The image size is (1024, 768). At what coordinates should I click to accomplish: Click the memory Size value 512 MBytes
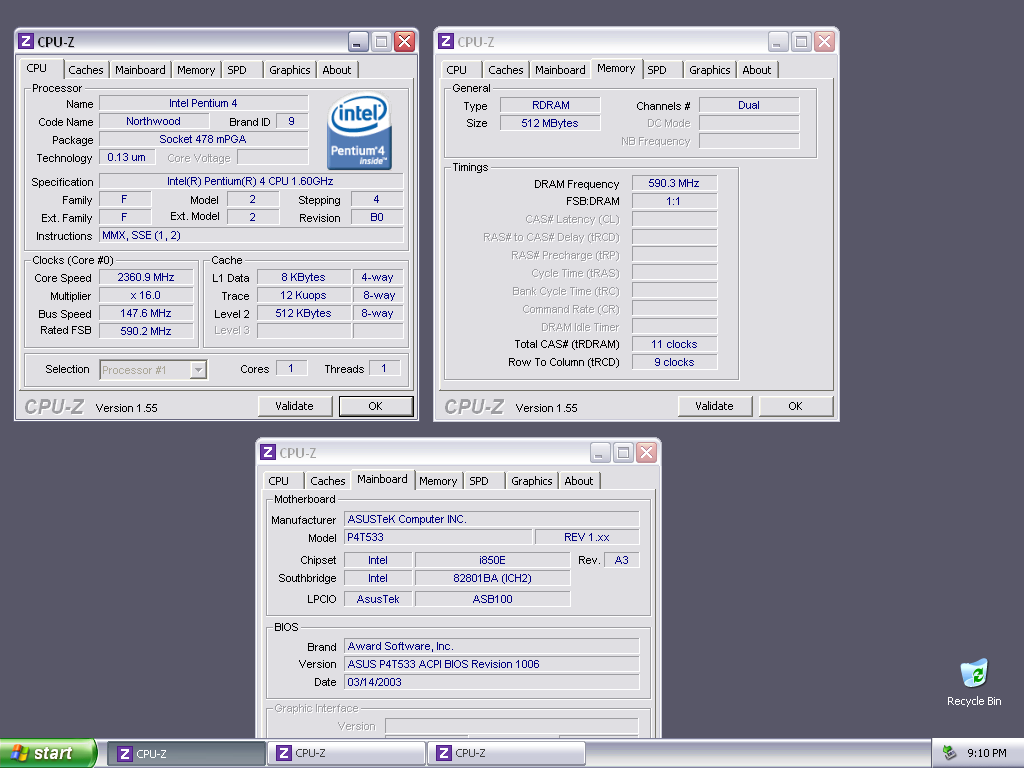click(550, 123)
